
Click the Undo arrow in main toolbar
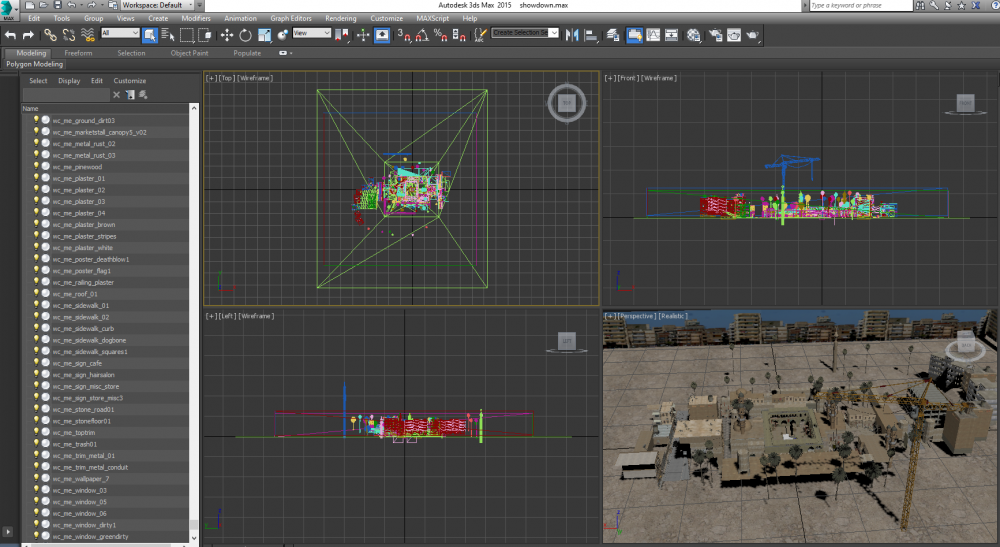[x=11, y=35]
